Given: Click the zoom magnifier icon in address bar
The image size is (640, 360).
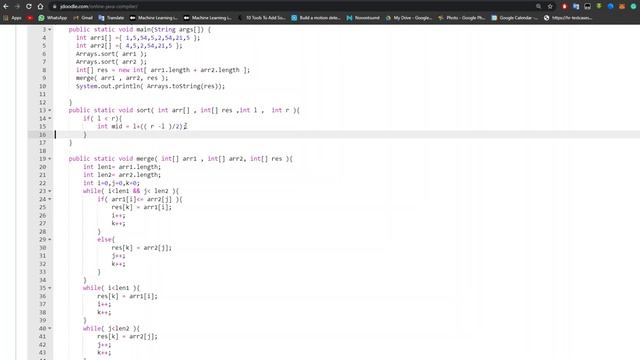Looking at the screenshot, I should click(538, 7).
